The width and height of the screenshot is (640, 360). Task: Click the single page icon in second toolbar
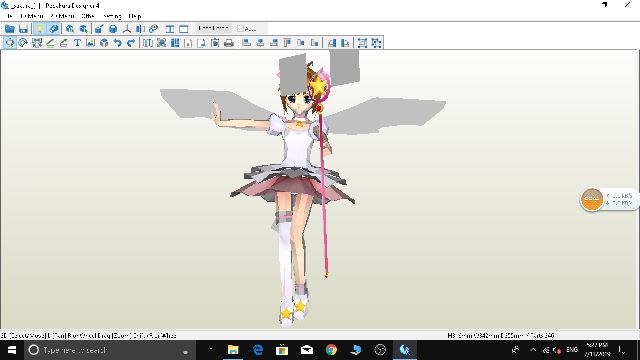click(188, 42)
